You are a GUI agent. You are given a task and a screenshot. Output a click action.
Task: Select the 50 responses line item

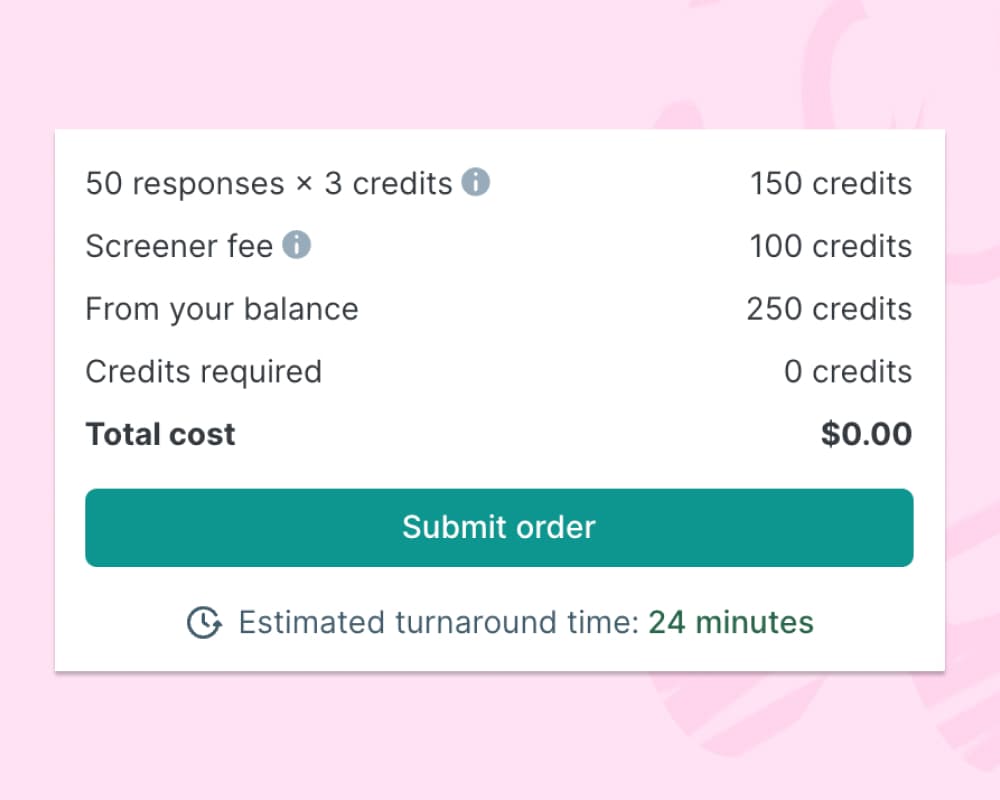pos(267,183)
